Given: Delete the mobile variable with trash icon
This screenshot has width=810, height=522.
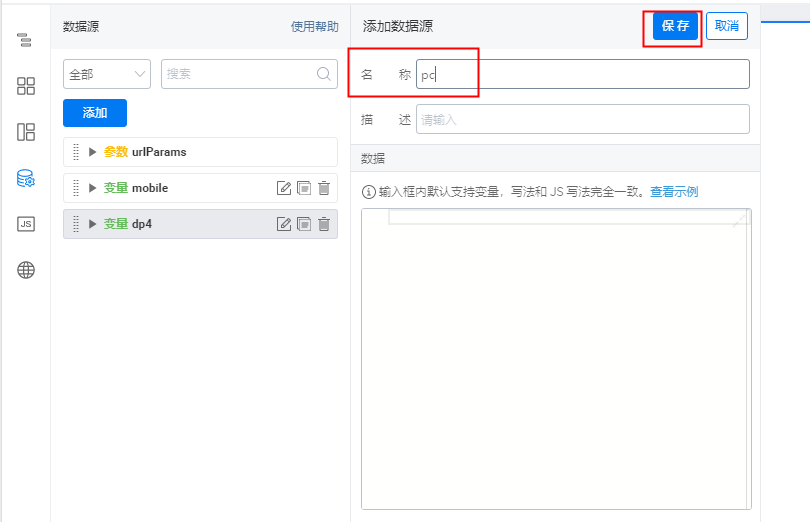Looking at the screenshot, I should coord(324,188).
